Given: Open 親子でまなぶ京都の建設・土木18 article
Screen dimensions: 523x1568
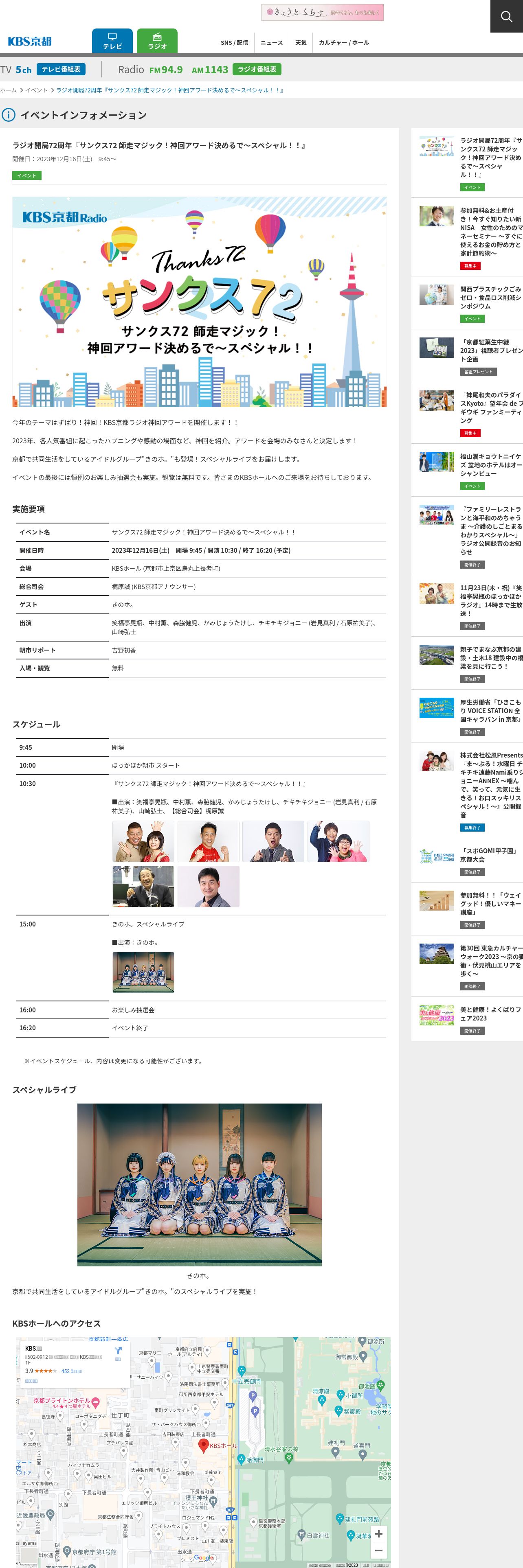Looking at the screenshot, I should 467,664.
